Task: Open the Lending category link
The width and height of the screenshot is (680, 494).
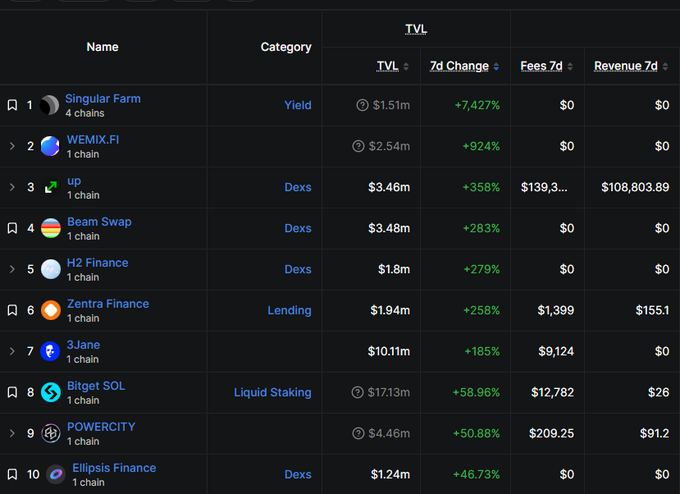Action: pos(289,310)
